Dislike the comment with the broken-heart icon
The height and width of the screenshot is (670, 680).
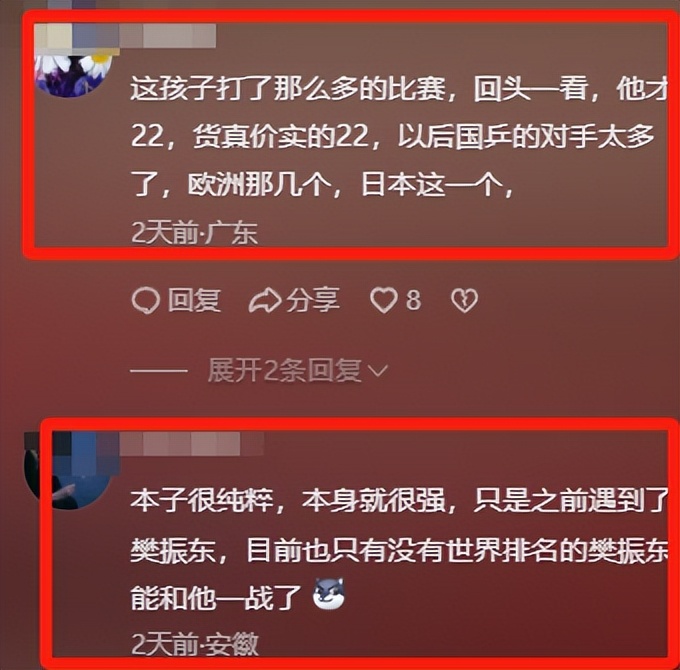(x=464, y=301)
